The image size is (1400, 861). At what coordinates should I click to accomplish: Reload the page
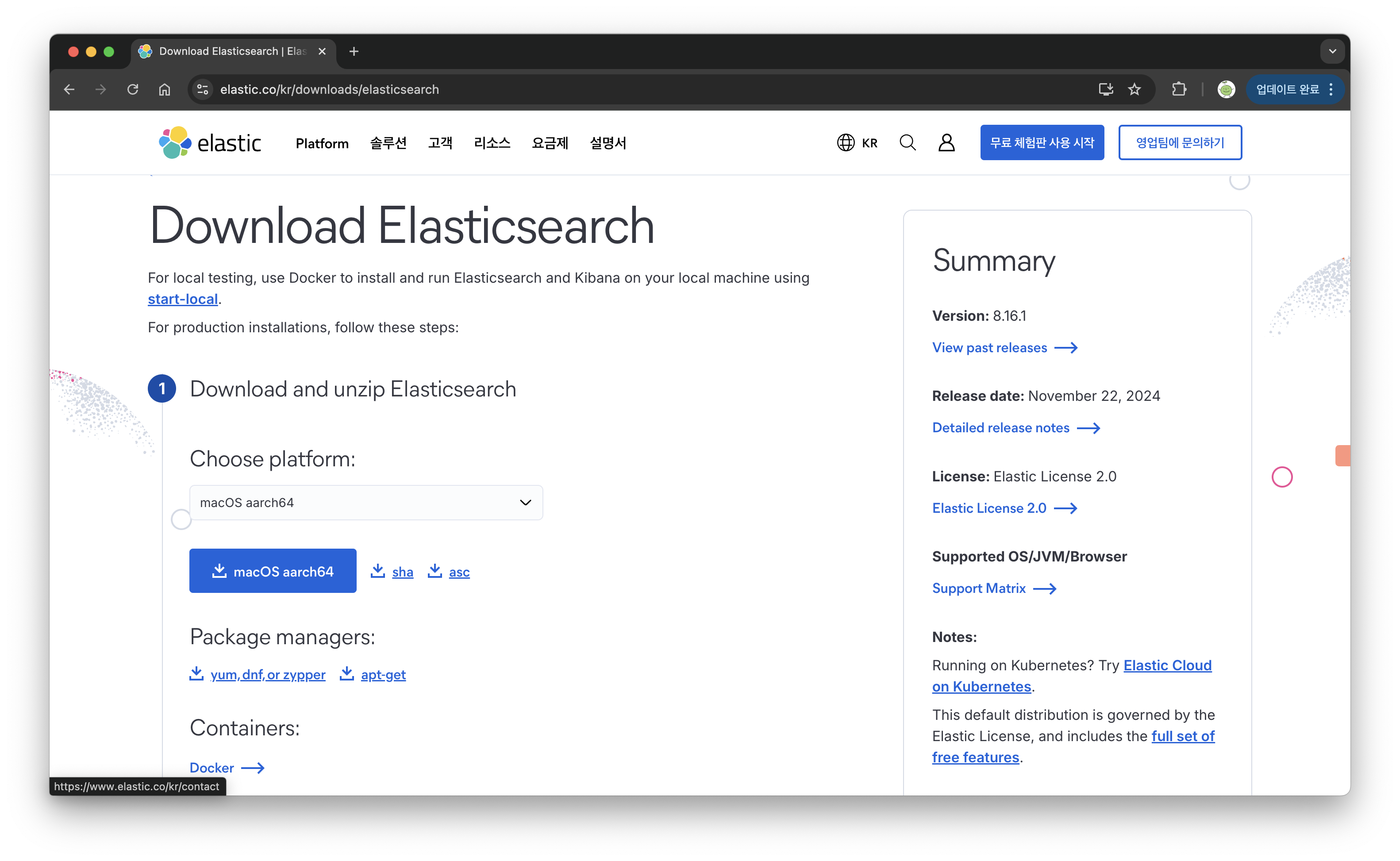(x=133, y=89)
